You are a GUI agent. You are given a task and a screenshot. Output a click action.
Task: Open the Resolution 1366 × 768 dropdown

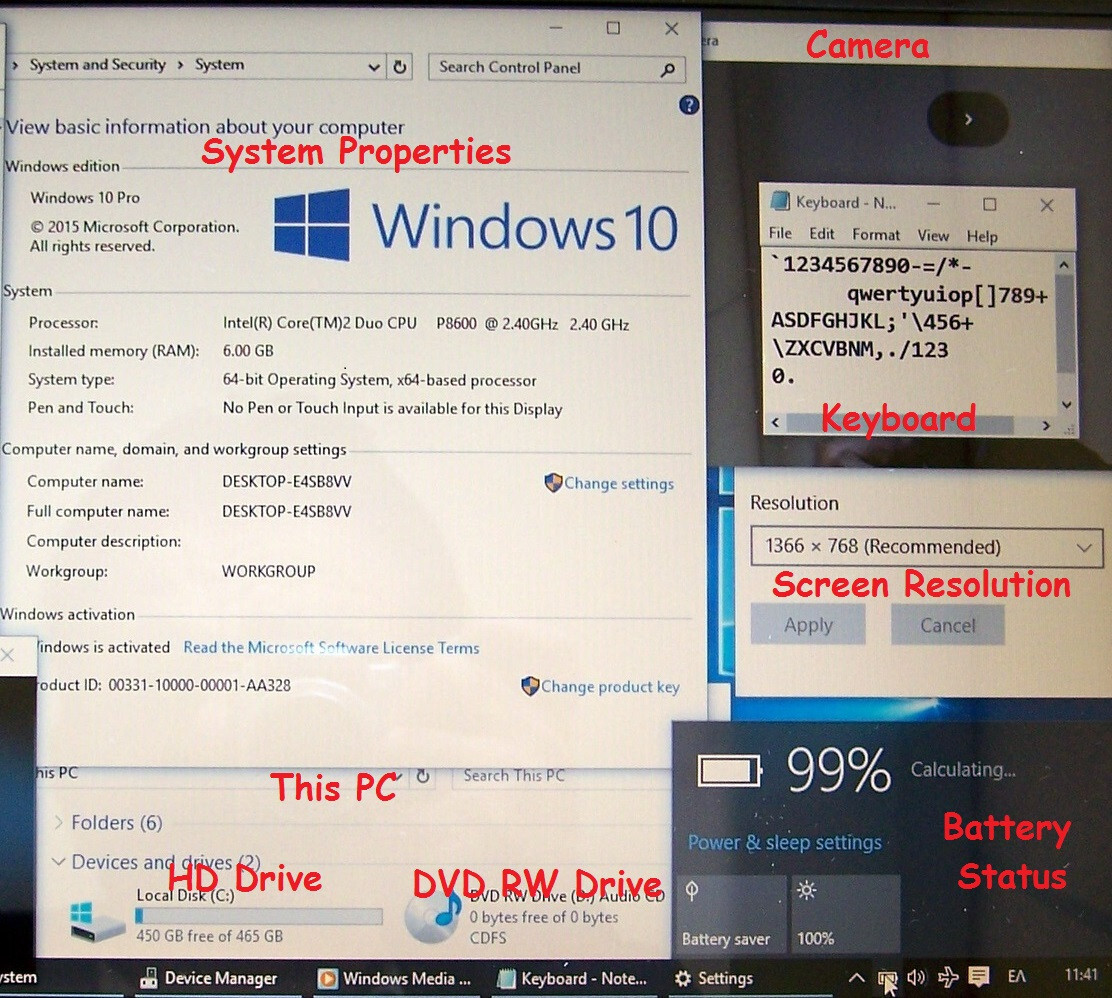point(927,547)
